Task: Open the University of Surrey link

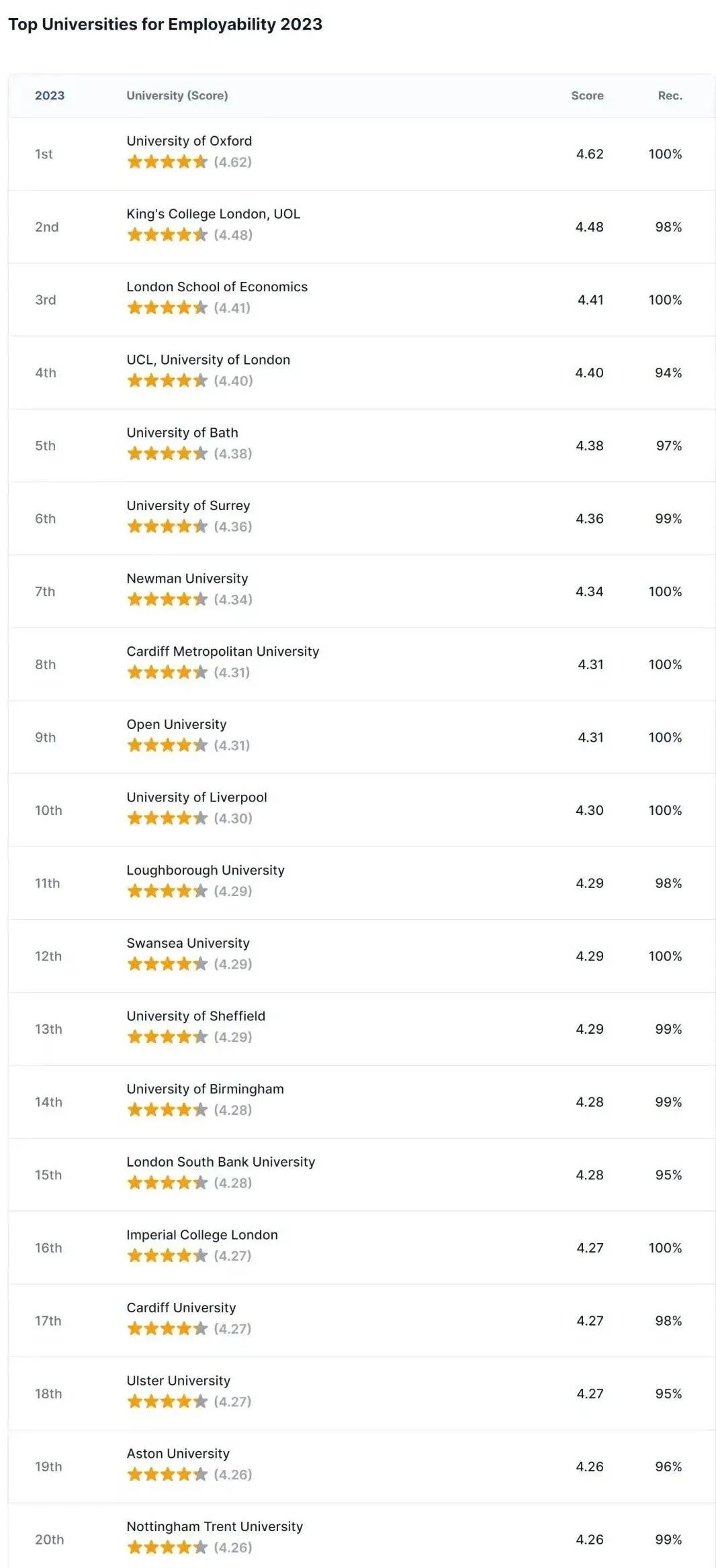Action: 188,505
